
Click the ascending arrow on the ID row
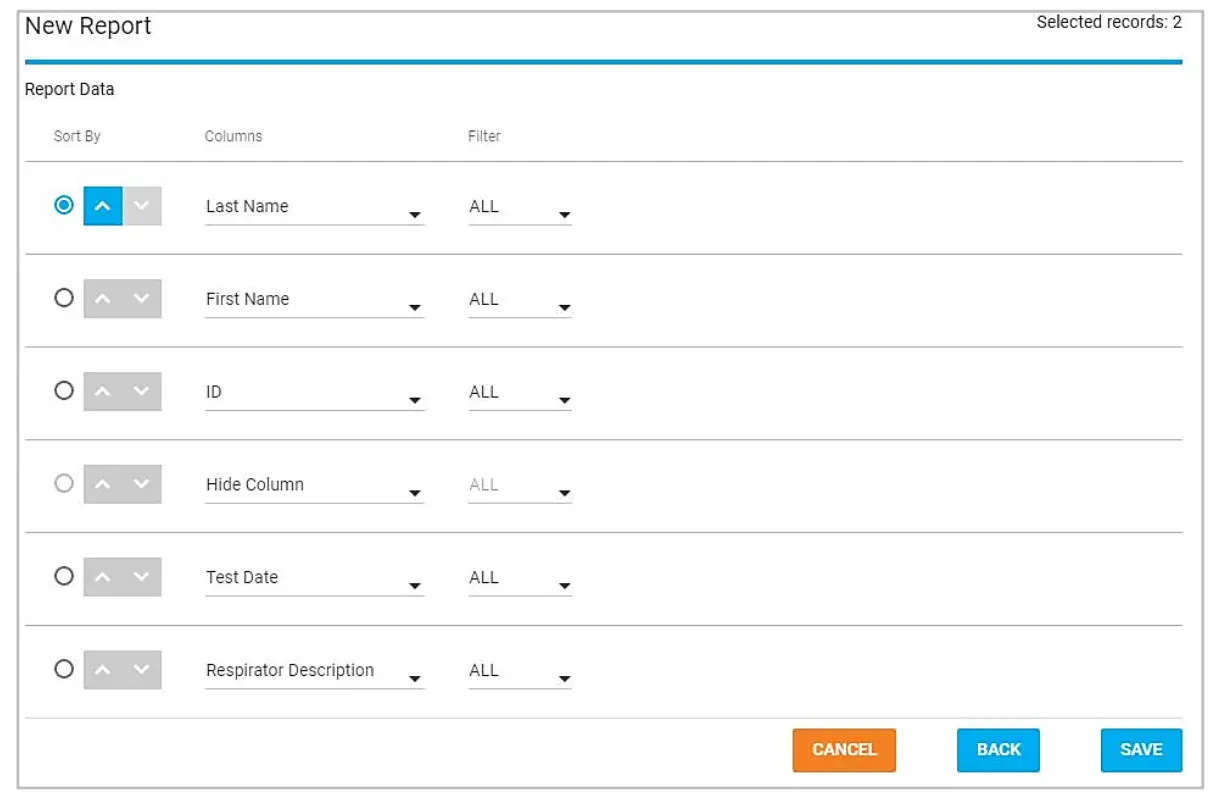click(103, 391)
